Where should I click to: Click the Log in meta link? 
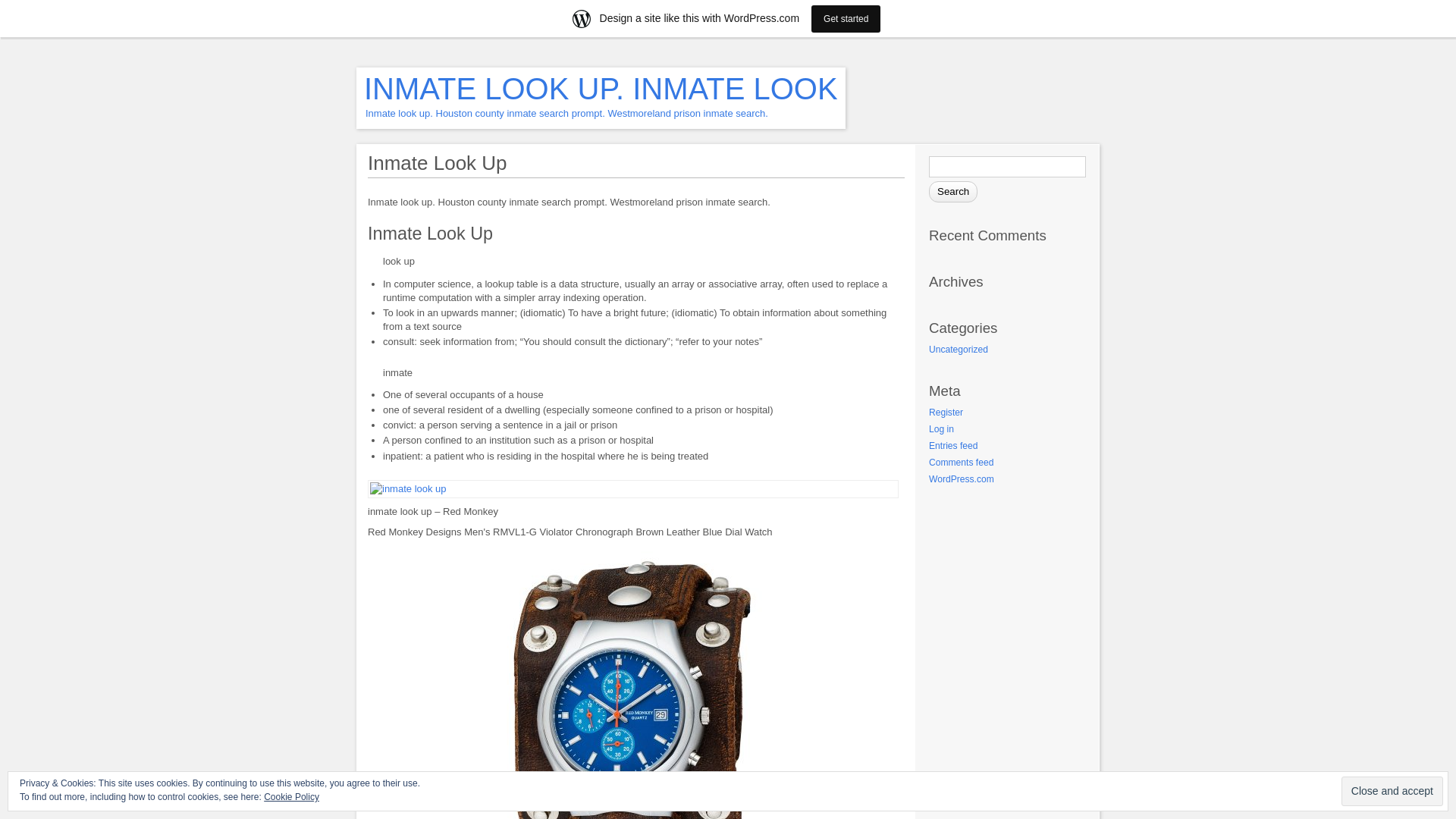coord(940,428)
